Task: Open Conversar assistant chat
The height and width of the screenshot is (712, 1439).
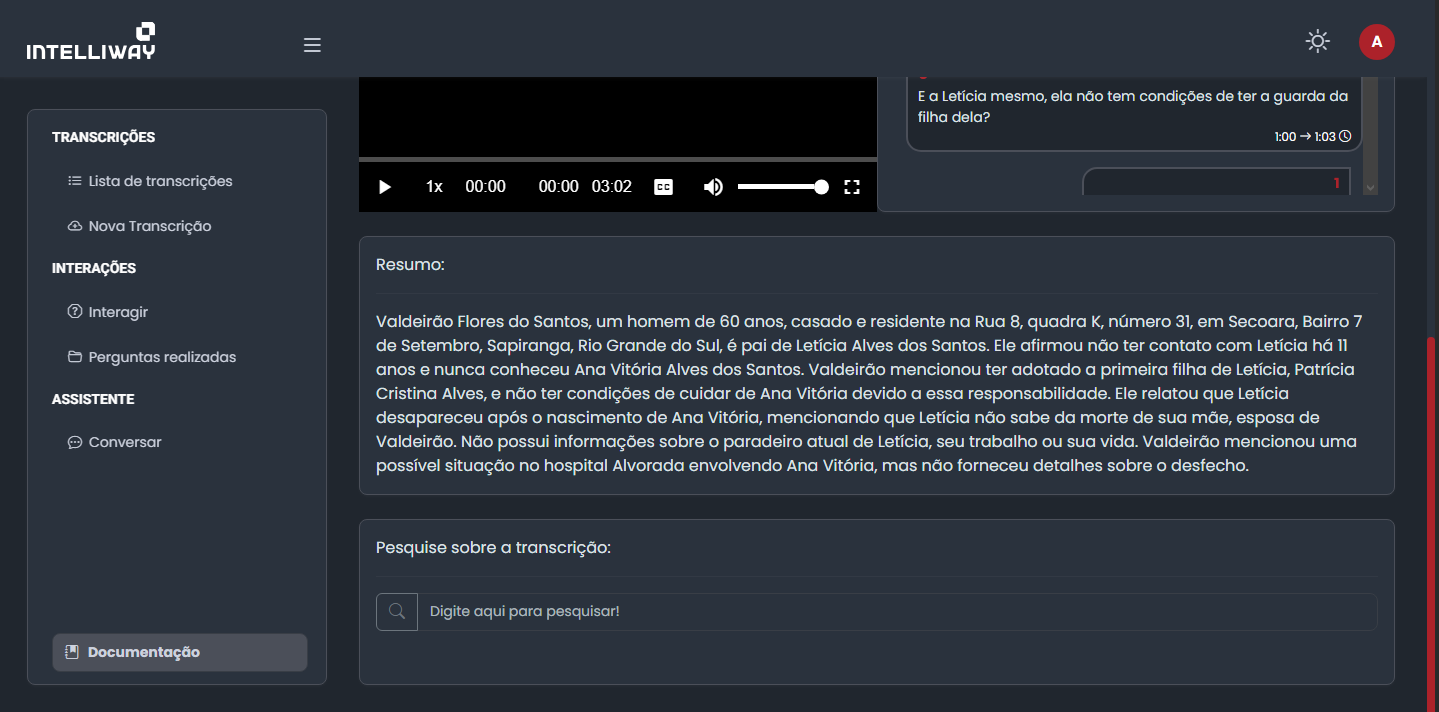Action: [x=124, y=442]
